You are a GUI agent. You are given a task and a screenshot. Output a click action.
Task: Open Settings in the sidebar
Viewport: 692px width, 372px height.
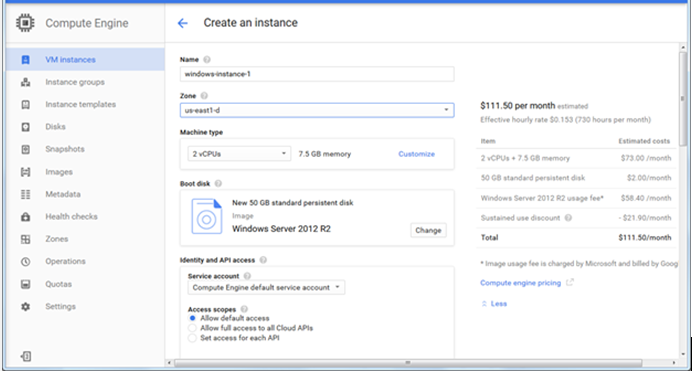tap(60, 306)
